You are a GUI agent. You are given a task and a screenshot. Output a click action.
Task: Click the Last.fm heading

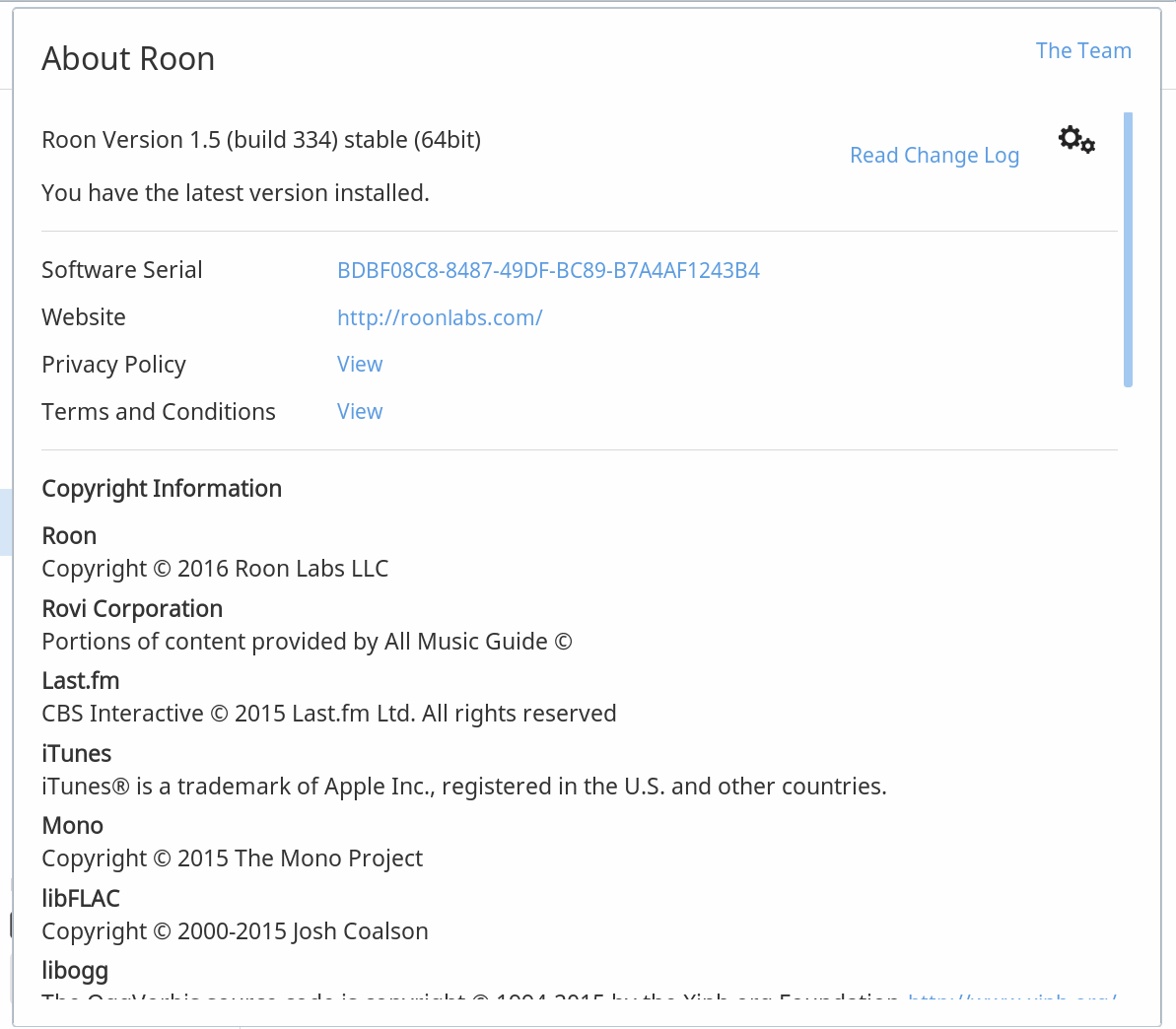pyautogui.click(x=80, y=681)
